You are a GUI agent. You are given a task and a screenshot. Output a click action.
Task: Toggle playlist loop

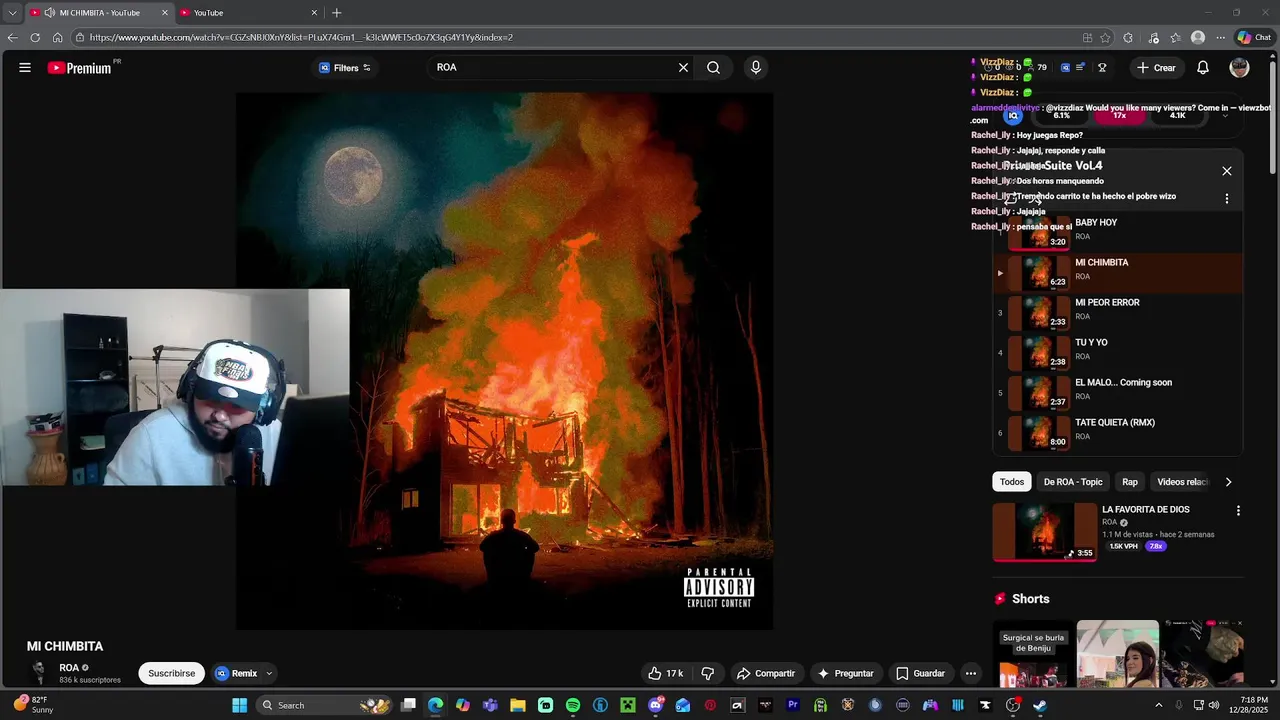pyautogui.click(x=1010, y=198)
